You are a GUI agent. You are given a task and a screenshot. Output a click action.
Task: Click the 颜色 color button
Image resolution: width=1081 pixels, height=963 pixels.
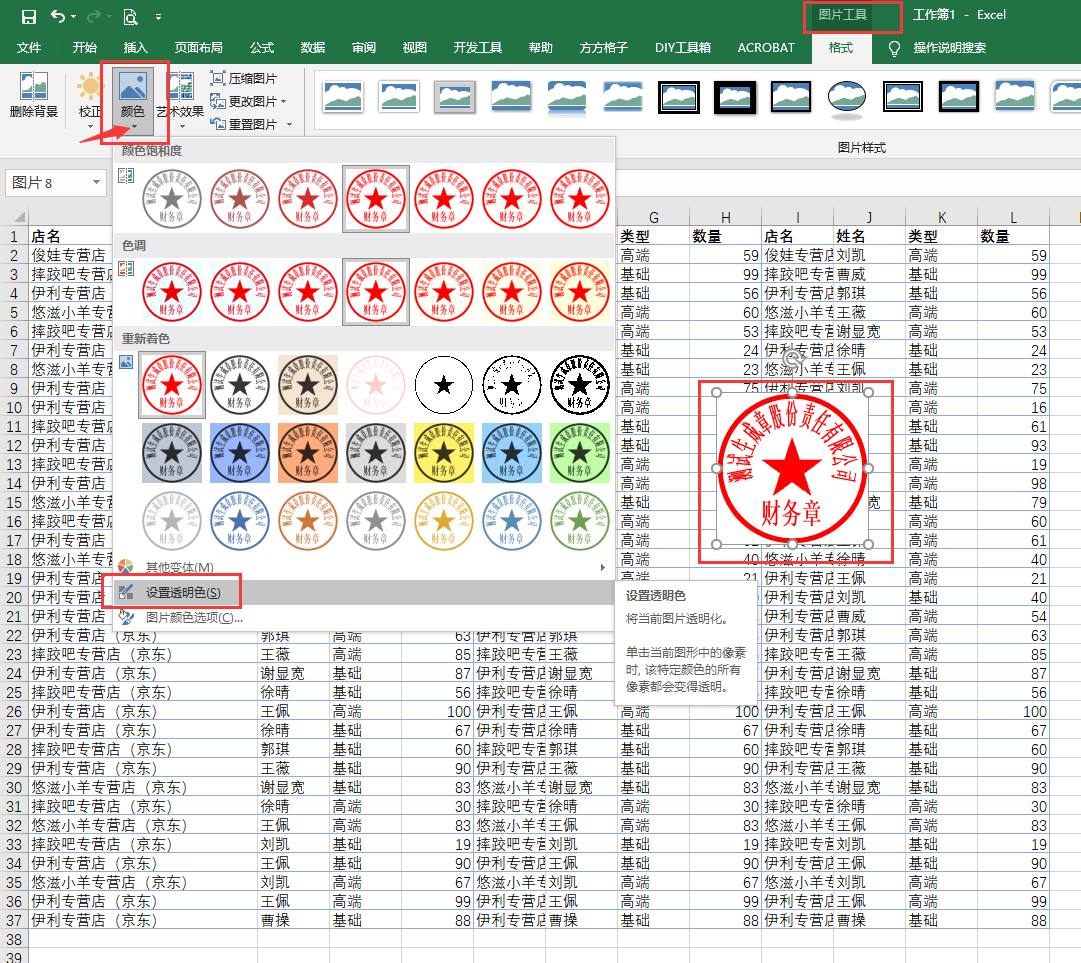coord(132,101)
